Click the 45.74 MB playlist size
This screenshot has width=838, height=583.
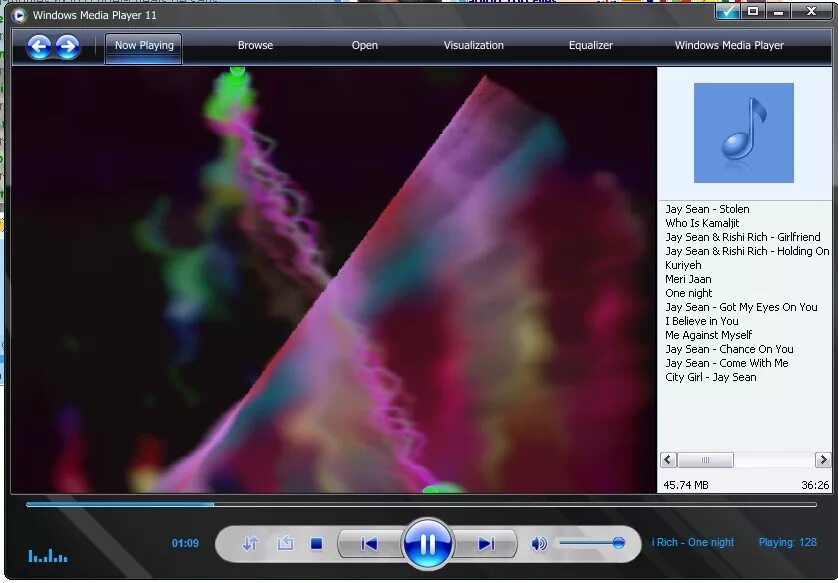685,485
